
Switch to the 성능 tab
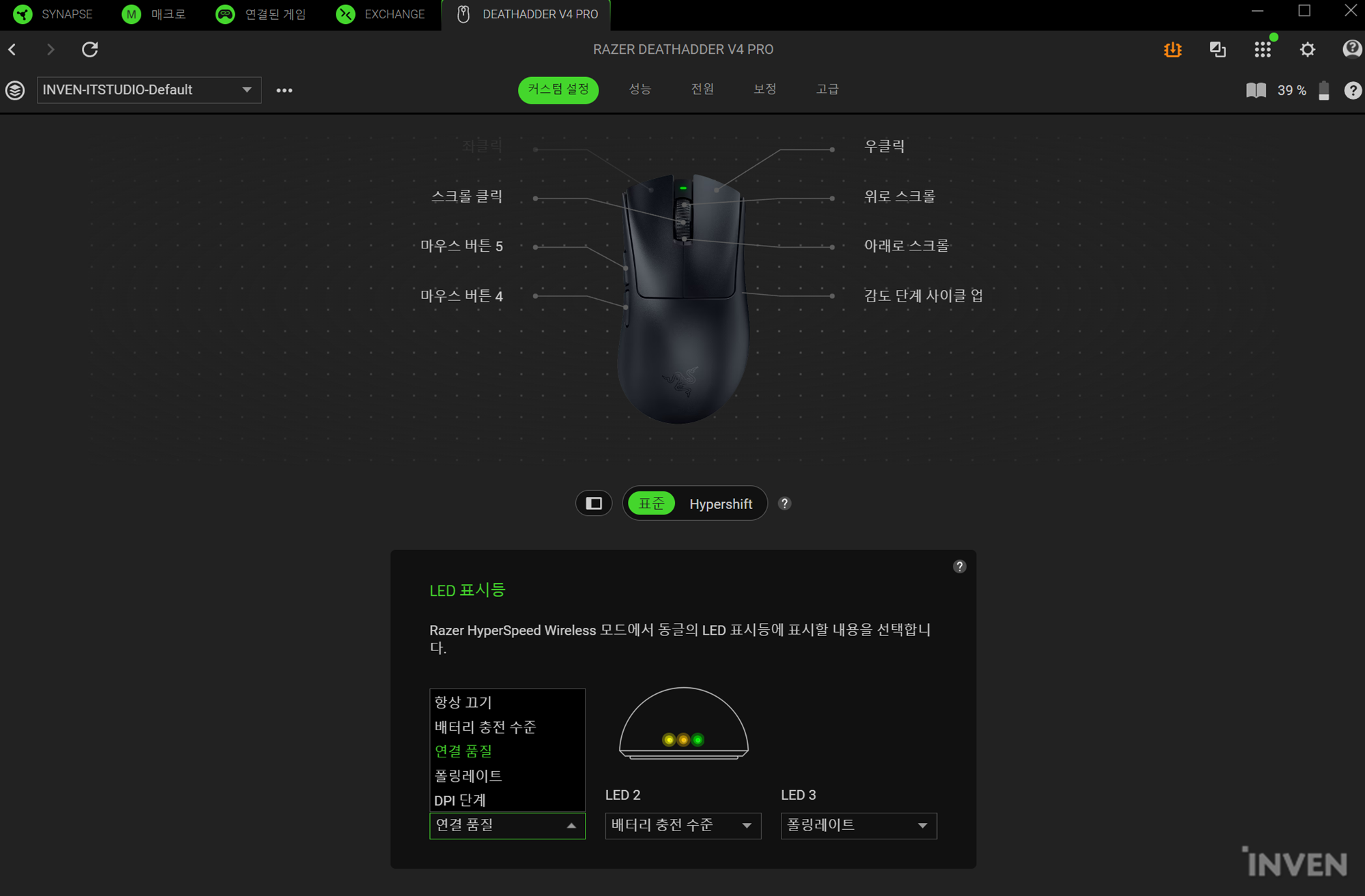point(640,89)
